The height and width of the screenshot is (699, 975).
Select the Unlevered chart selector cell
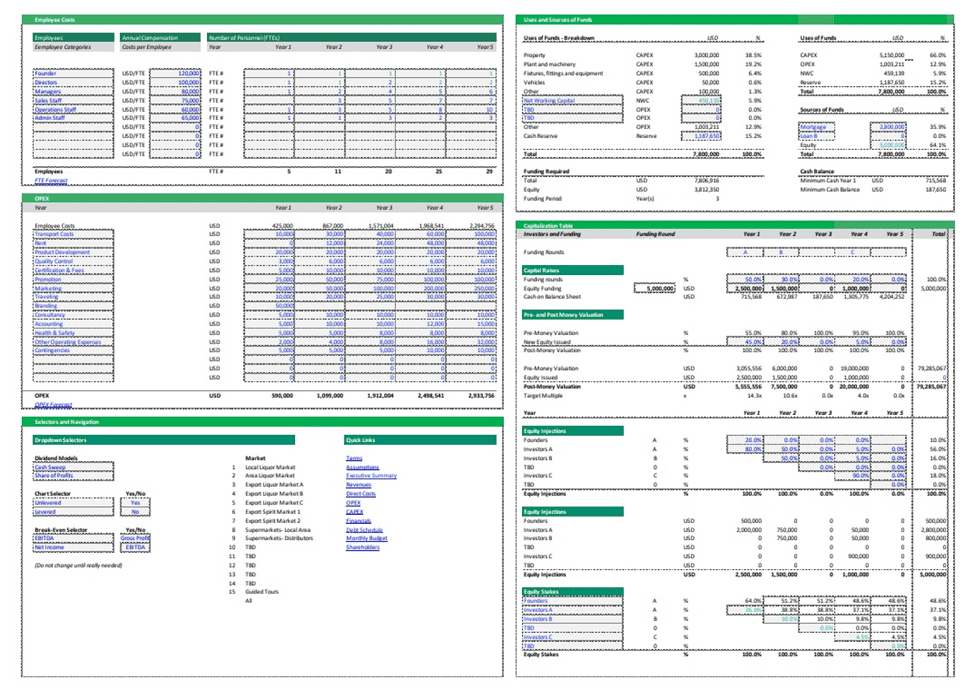tap(73, 502)
